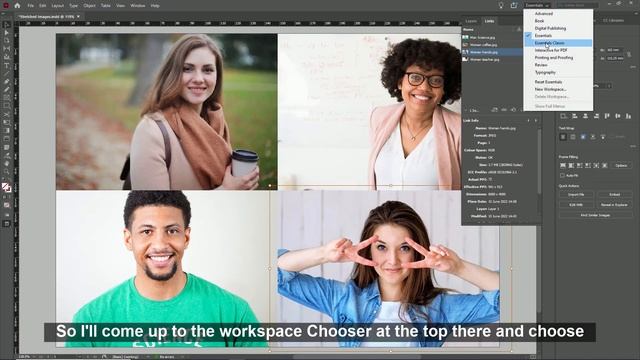Click the Embed quick action button
The image size is (640, 360).
(615, 195)
